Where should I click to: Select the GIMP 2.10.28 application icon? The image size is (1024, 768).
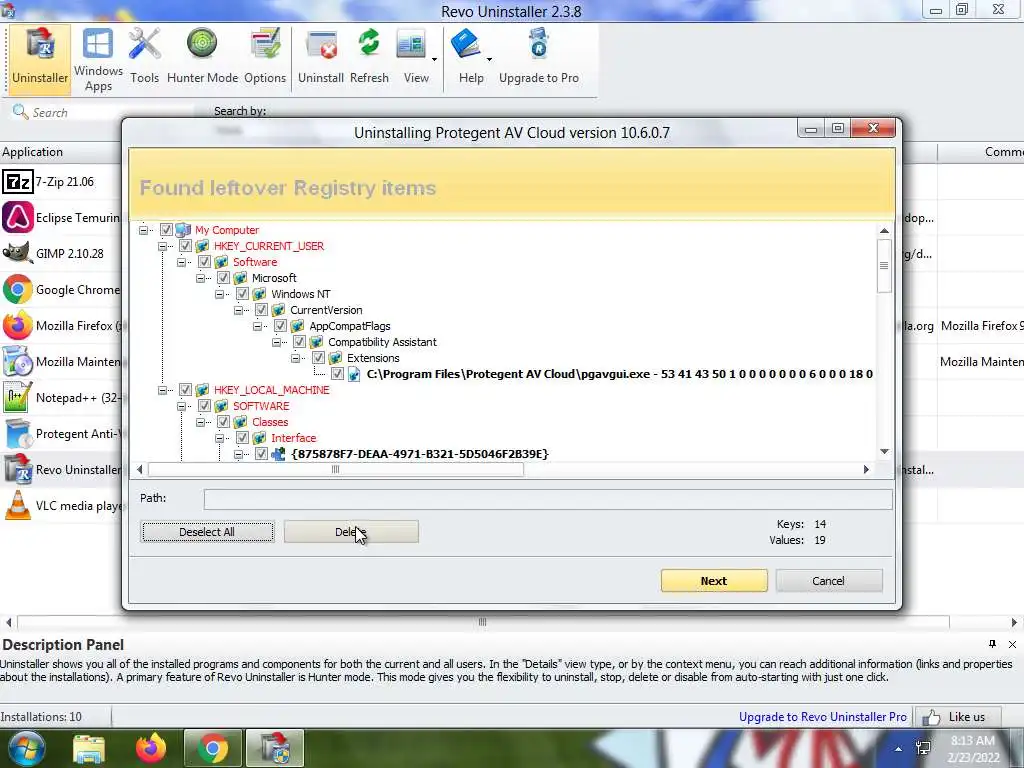pos(18,253)
